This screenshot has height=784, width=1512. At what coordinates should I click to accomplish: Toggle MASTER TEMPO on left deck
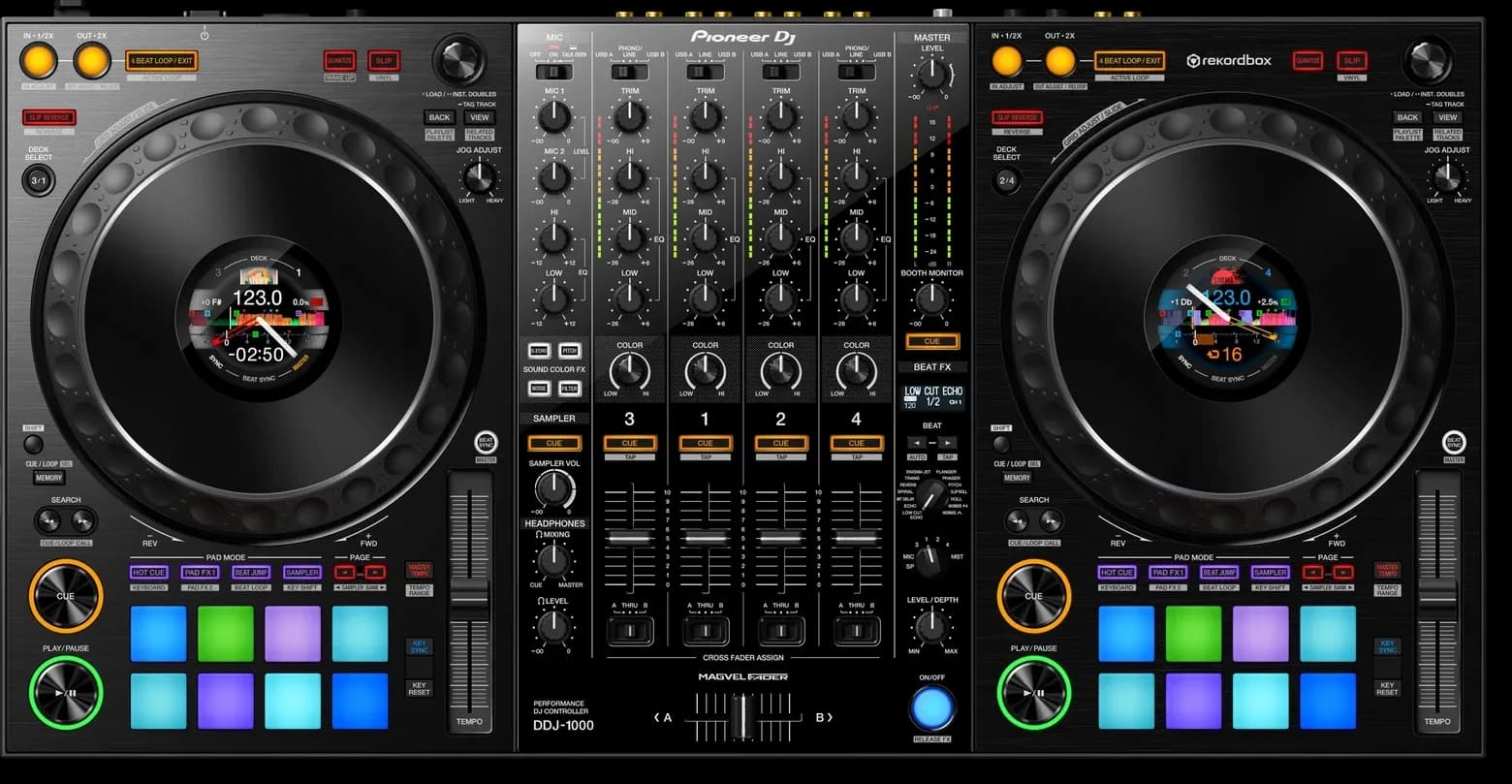coord(419,570)
